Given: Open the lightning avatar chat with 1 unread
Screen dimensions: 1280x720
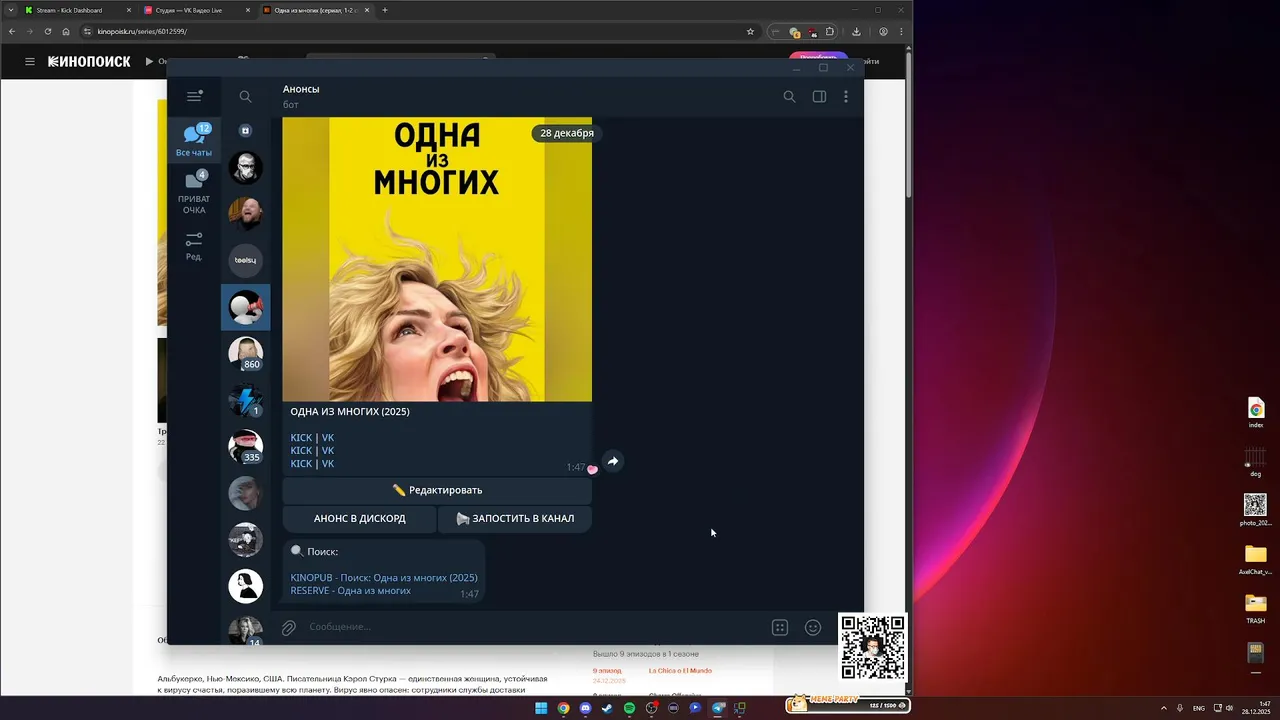Looking at the screenshot, I should (x=245, y=400).
